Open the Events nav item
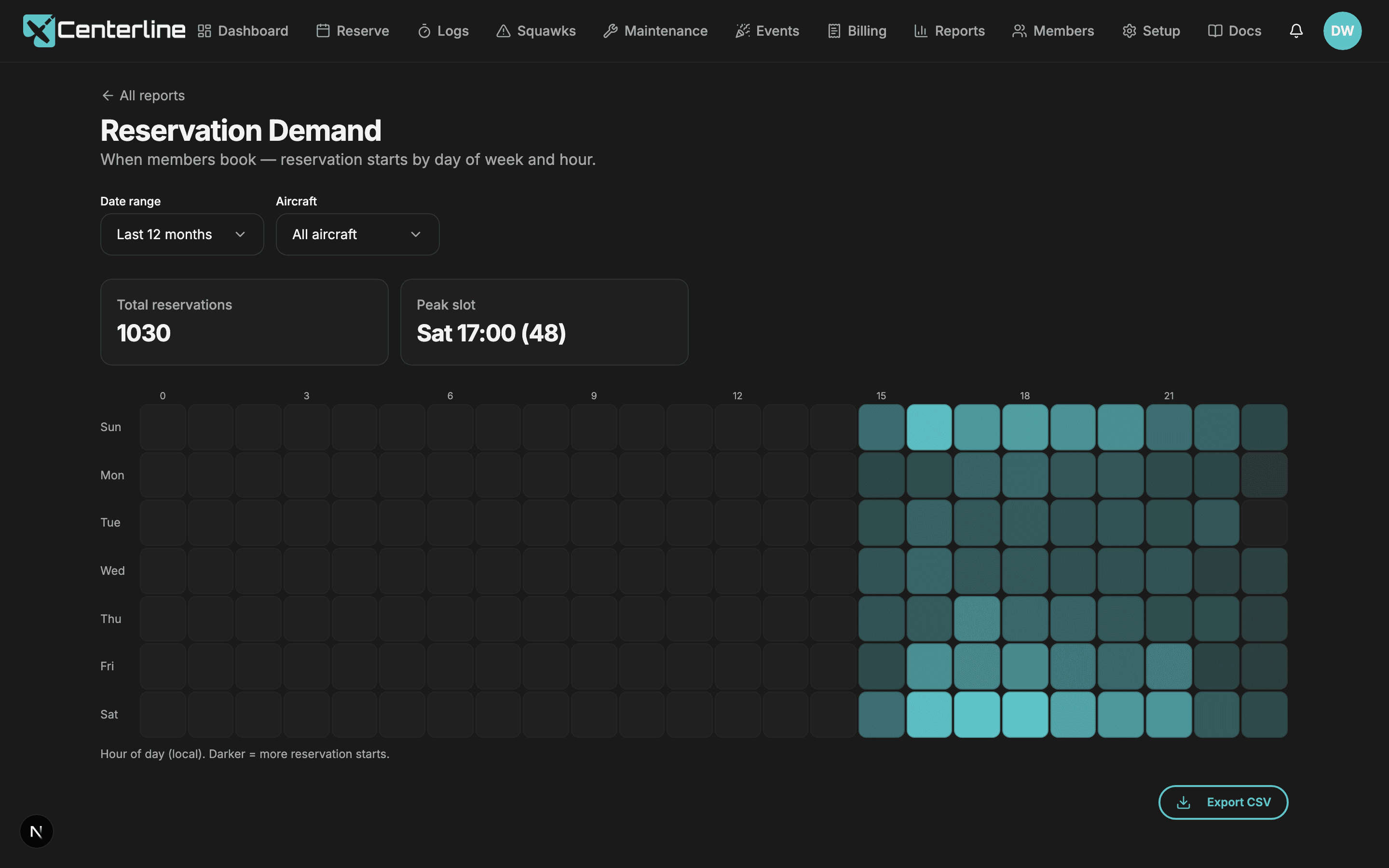The image size is (1389, 868). point(767,31)
